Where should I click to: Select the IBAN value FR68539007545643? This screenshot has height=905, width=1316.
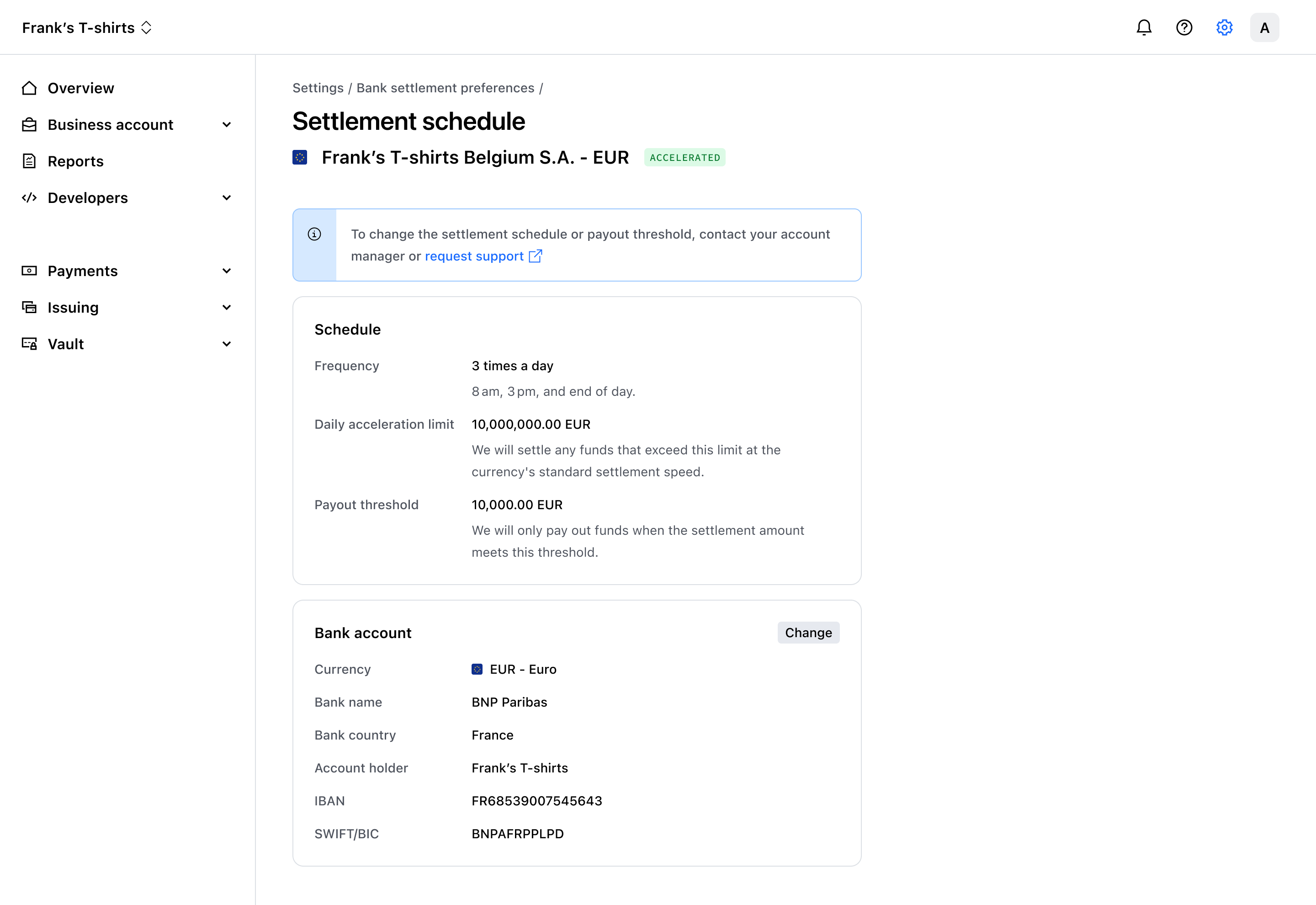pos(537,801)
